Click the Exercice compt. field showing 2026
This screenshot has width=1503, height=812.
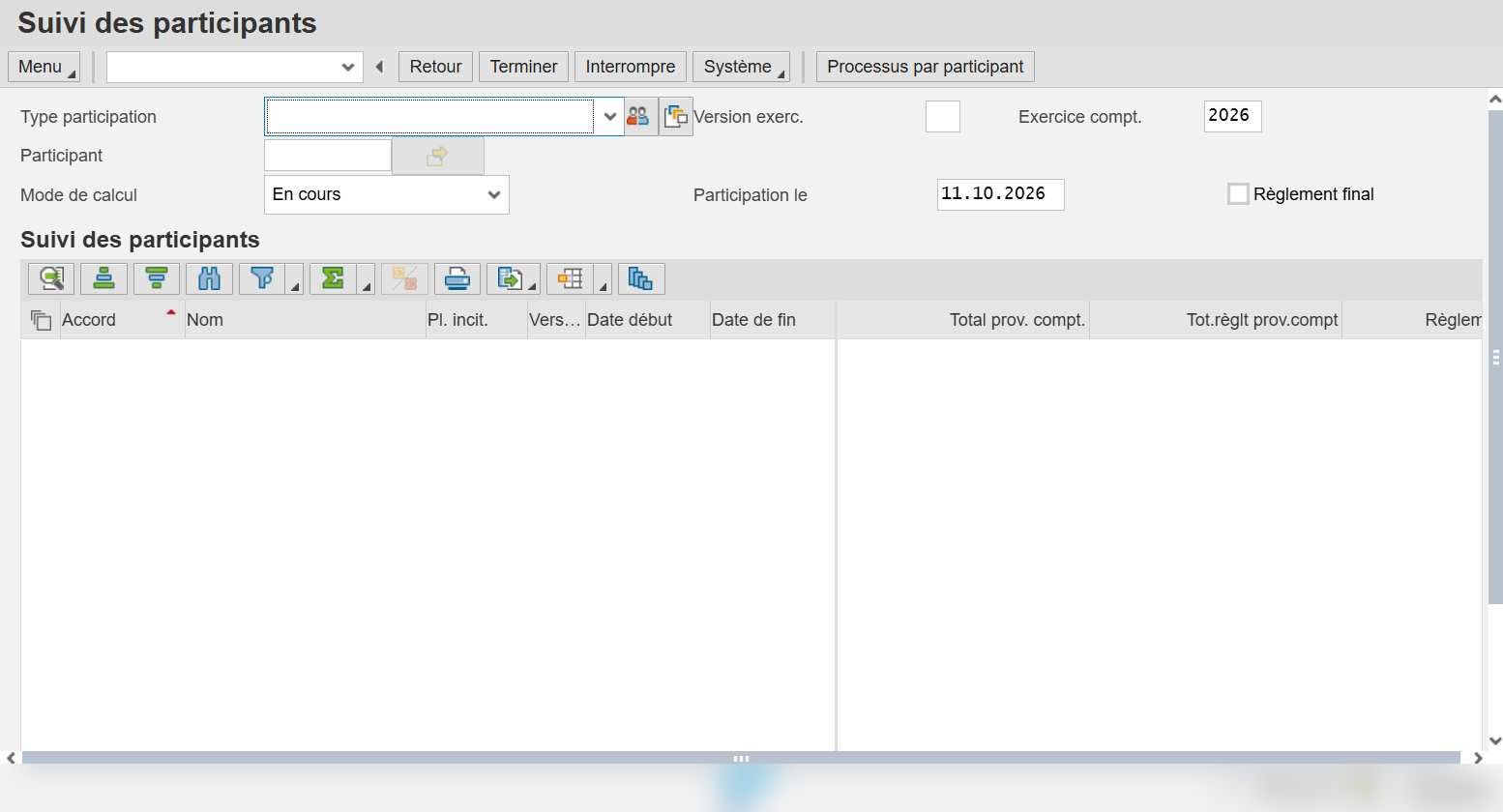click(x=1232, y=116)
